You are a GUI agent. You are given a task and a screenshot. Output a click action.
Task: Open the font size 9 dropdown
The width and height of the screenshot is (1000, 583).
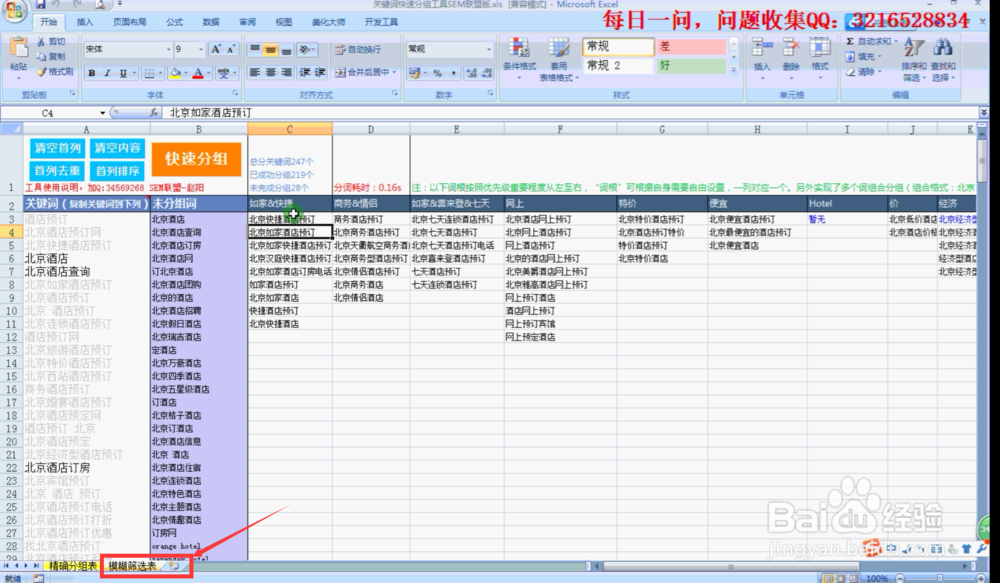[200, 49]
